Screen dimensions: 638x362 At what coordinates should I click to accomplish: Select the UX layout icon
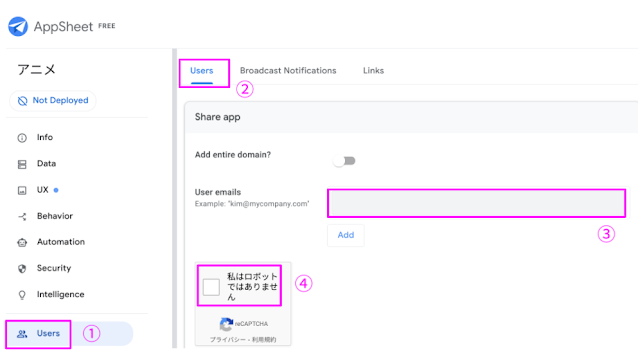click(x=22, y=190)
